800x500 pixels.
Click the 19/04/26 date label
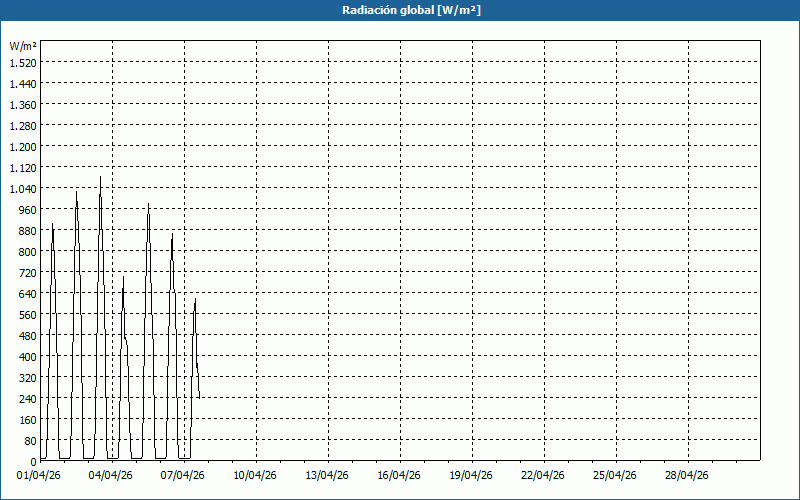(472, 475)
